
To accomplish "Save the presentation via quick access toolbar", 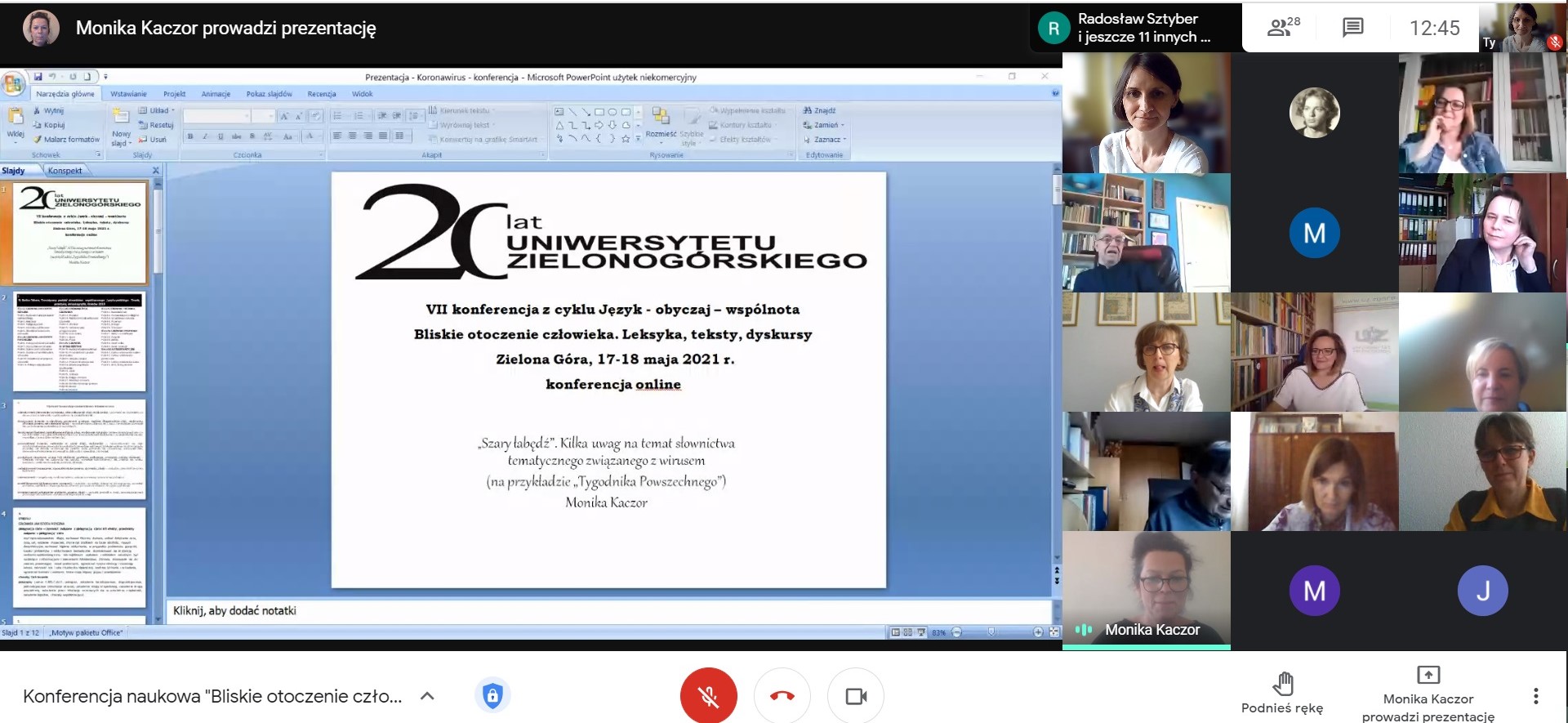I will click(x=38, y=77).
